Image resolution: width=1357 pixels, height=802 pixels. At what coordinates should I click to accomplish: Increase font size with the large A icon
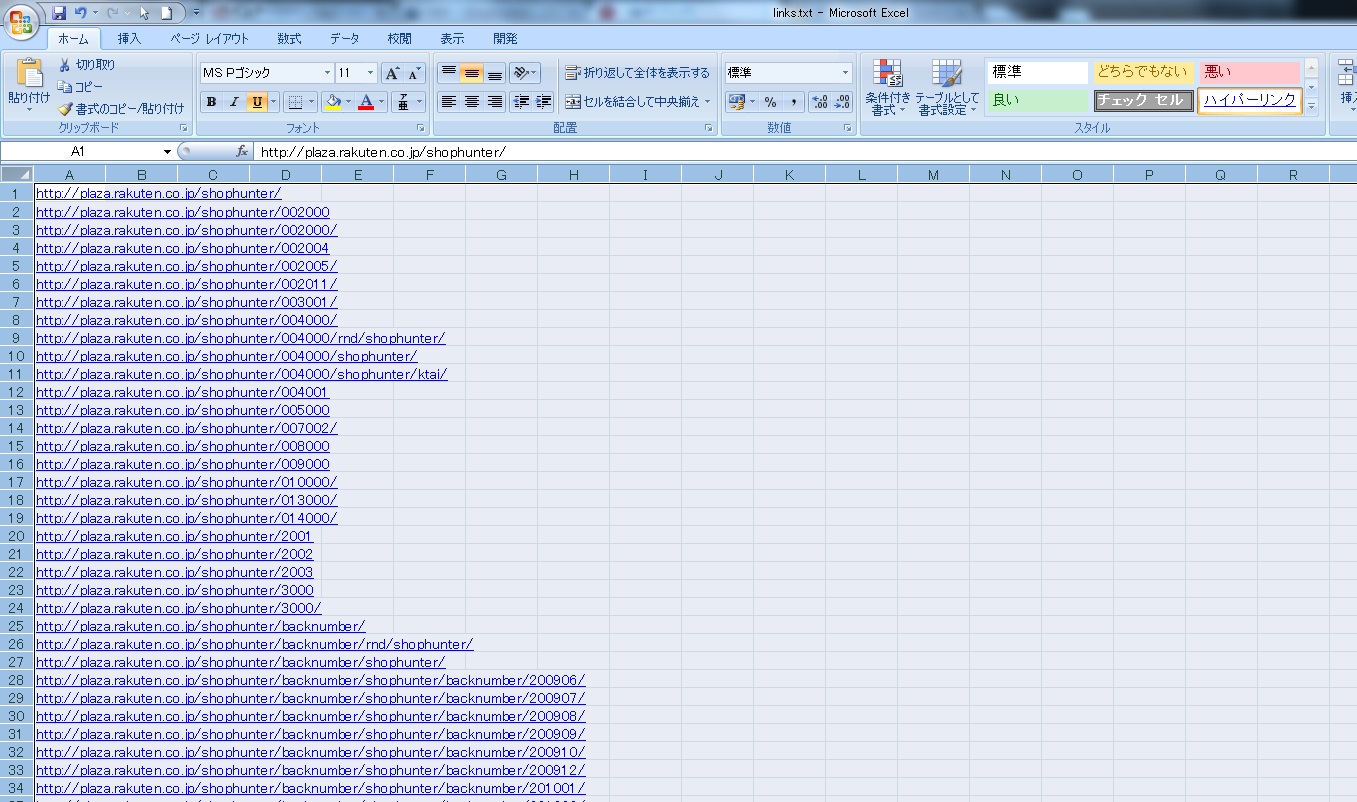tap(393, 73)
